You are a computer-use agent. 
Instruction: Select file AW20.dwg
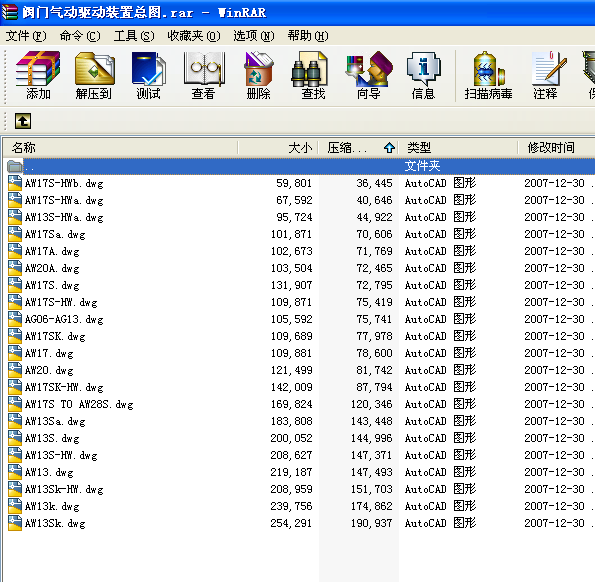(49, 370)
